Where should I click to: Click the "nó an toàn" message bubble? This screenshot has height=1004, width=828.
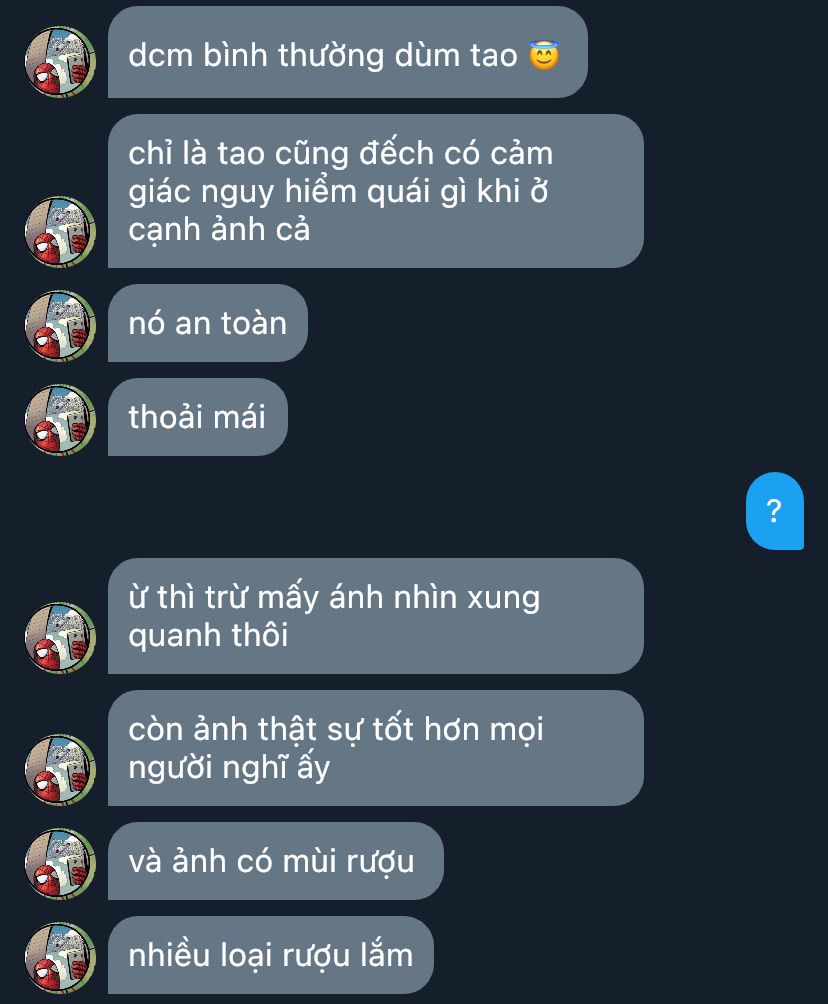click(207, 323)
